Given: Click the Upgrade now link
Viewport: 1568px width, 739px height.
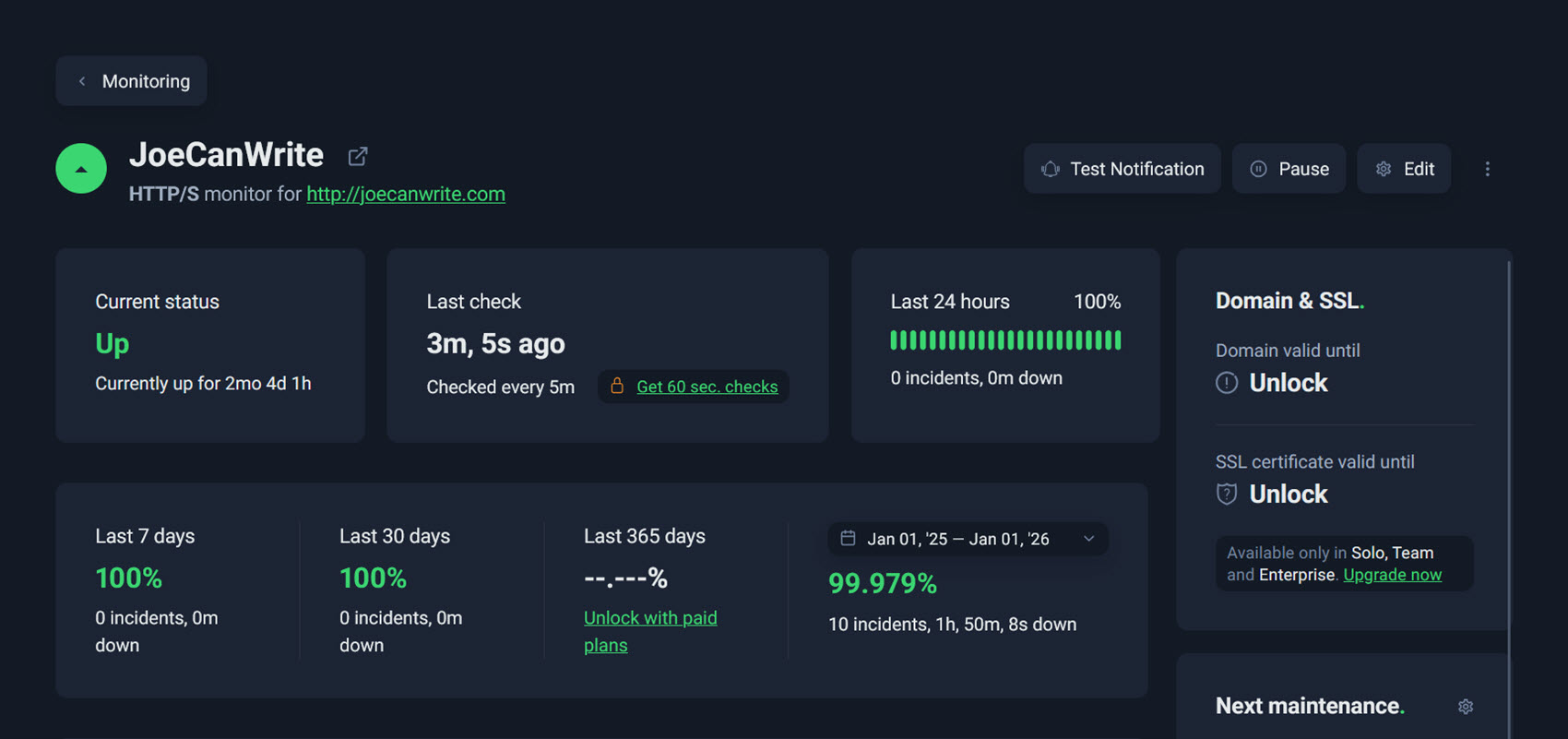Looking at the screenshot, I should (x=1393, y=574).
